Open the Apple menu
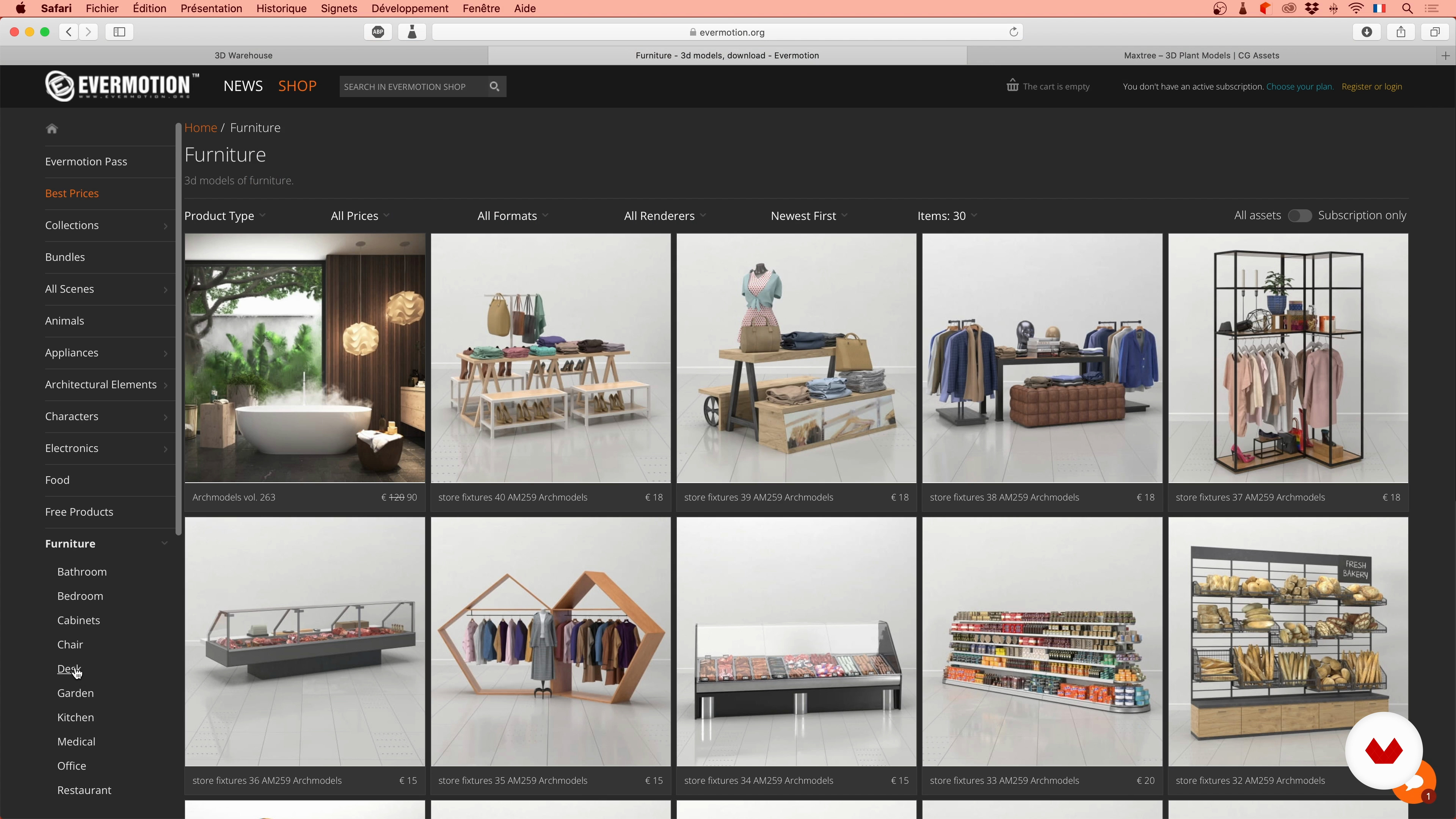The height and width of the screenshot is (819, 1456). coord(20,8)
